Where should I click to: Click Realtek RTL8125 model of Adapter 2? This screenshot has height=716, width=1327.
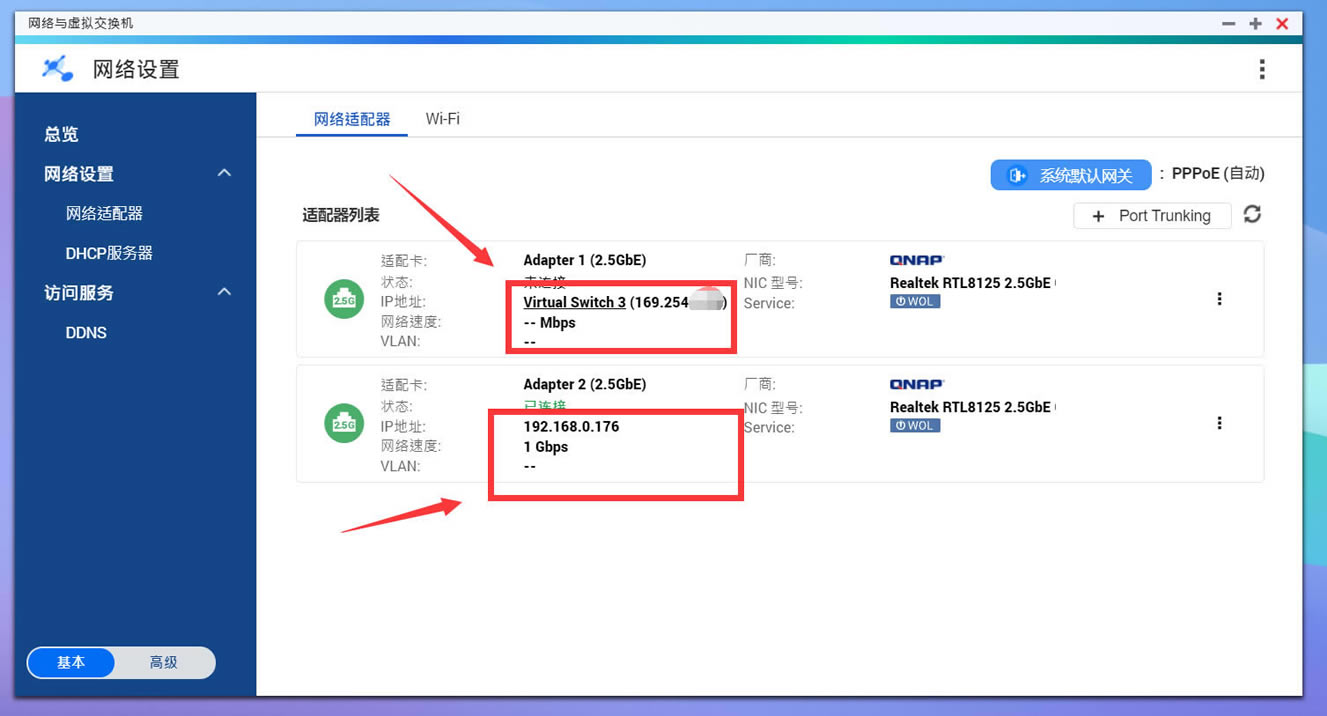point(972,407)
